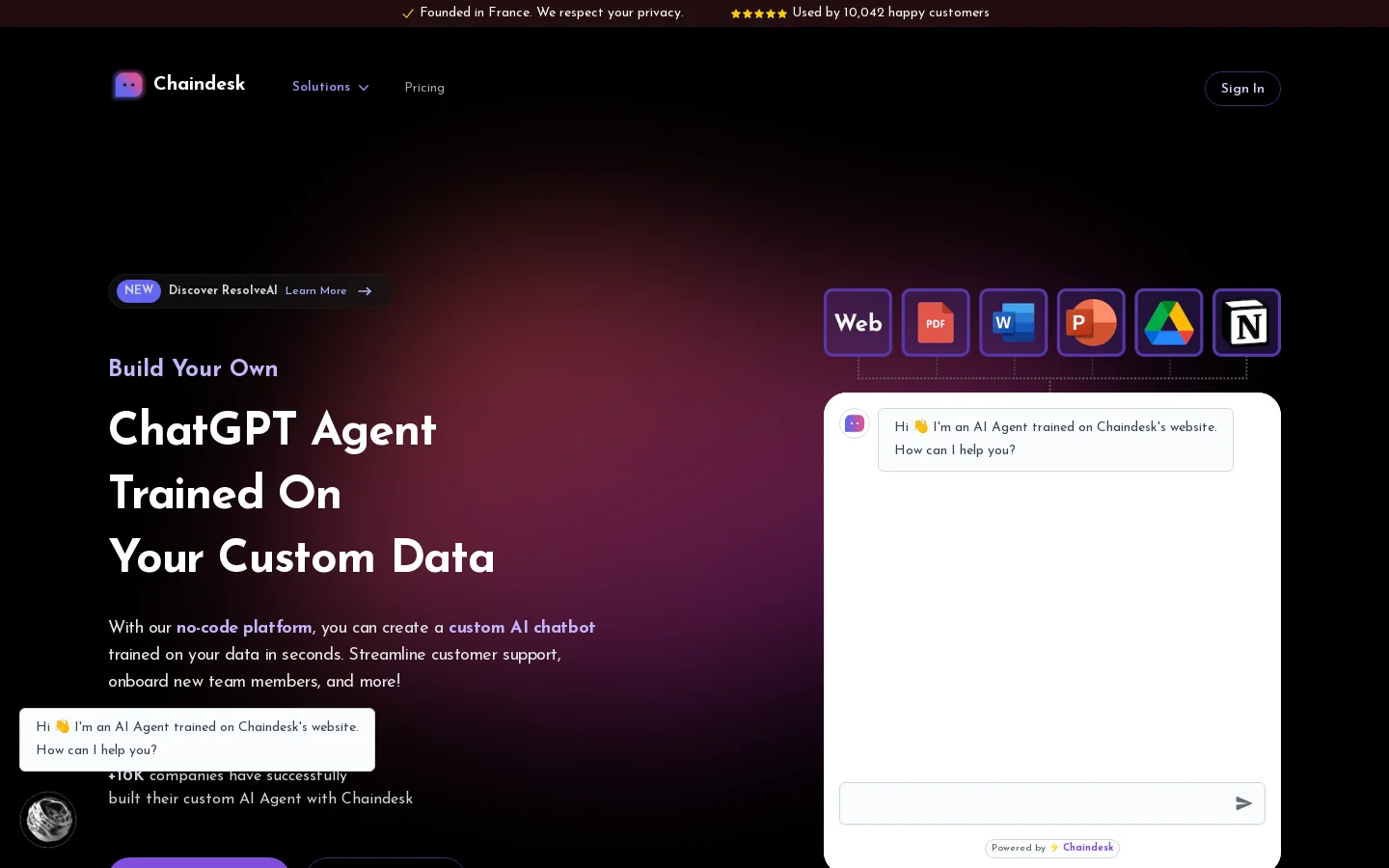Select the Notion source icon
Image resolution: width=1389 pixels, height=868 pixels.
(x=1246, y=322)
